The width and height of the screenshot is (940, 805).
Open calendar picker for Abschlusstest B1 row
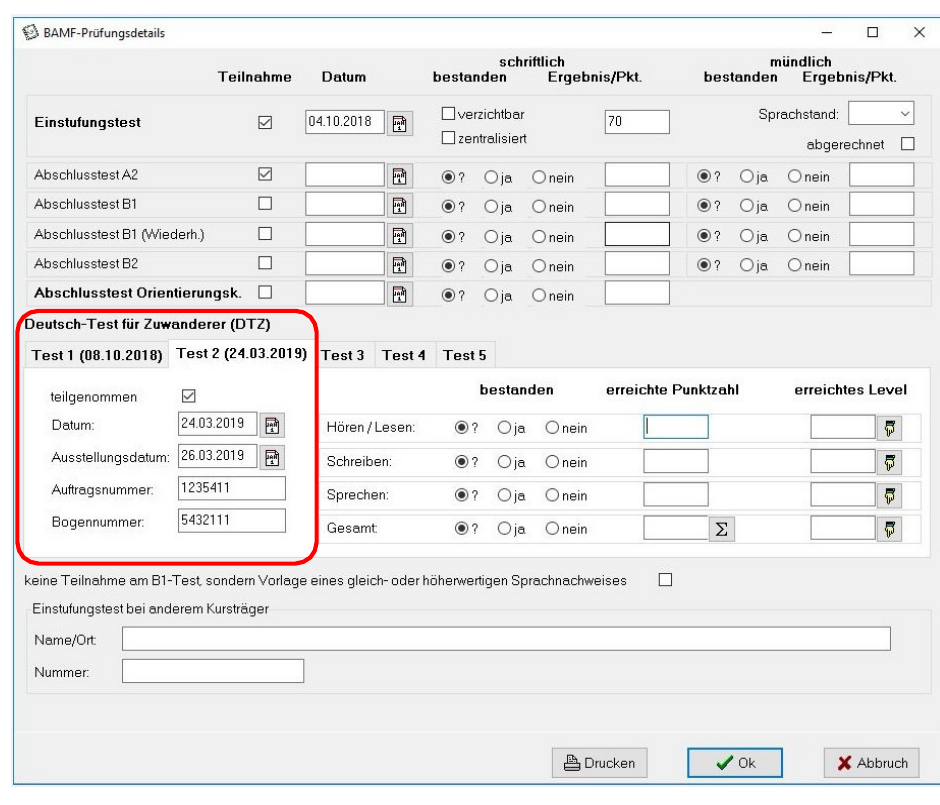399,206
